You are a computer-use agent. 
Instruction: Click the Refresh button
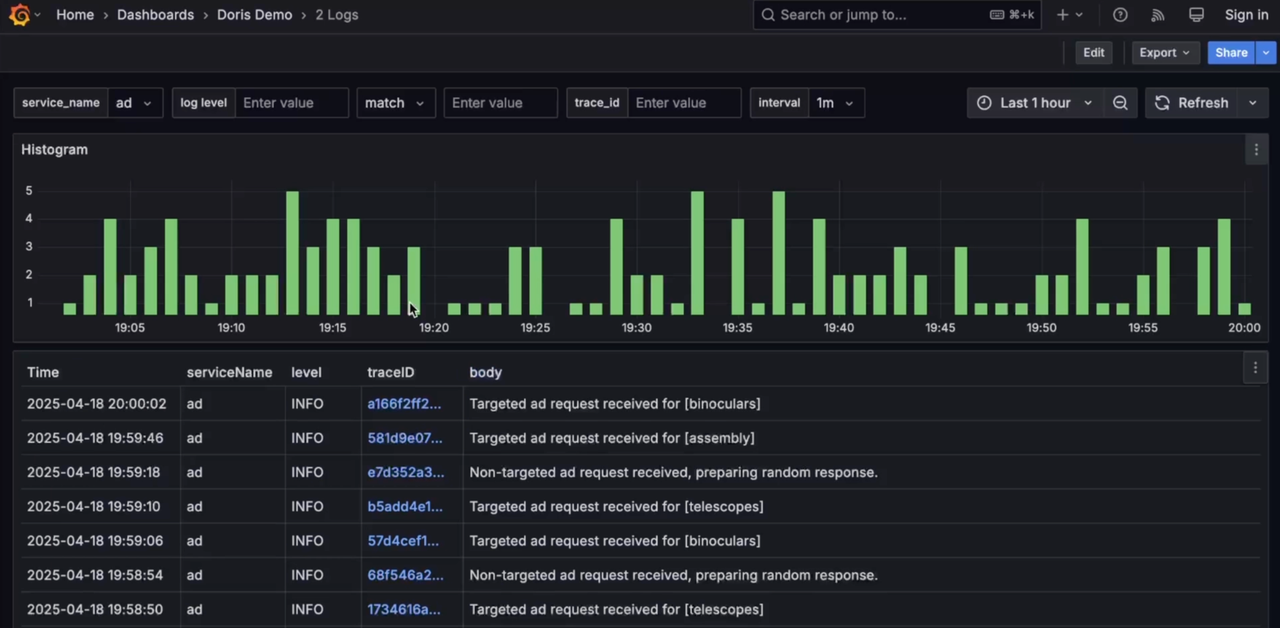(x=1195, y=102)
